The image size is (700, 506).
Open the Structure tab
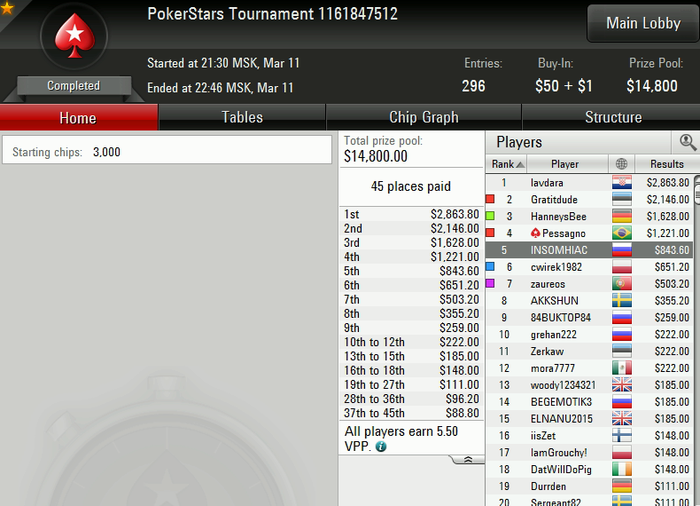pyautogui.click(x=612, y=117)
